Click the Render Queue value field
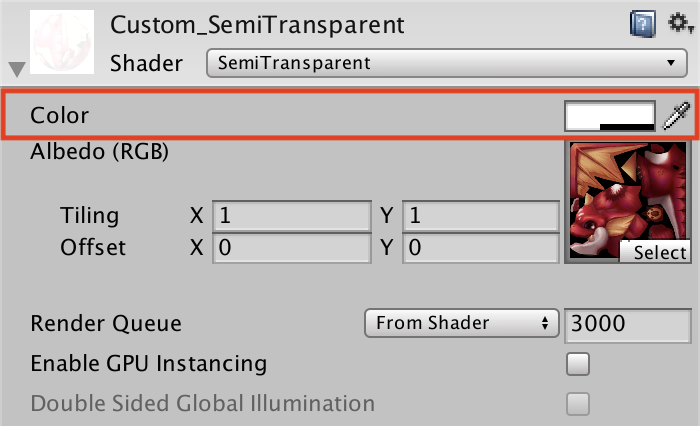The width and height of the screenshot is (700, 426). (x=627, y=323)
